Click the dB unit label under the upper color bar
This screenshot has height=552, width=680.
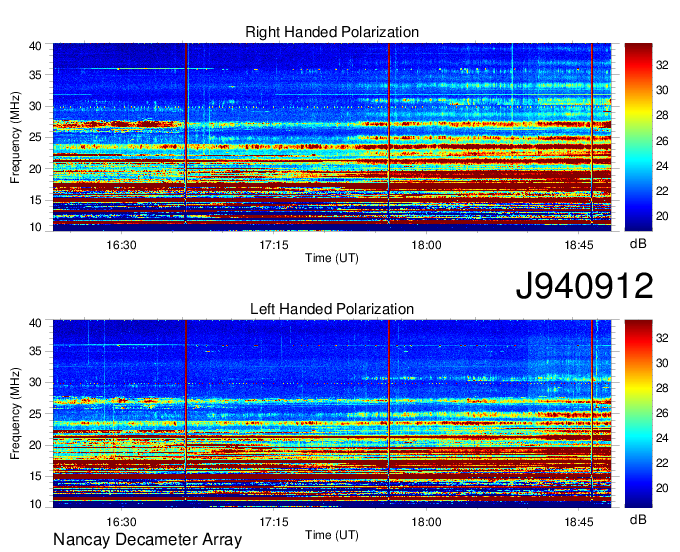point(638,244)
